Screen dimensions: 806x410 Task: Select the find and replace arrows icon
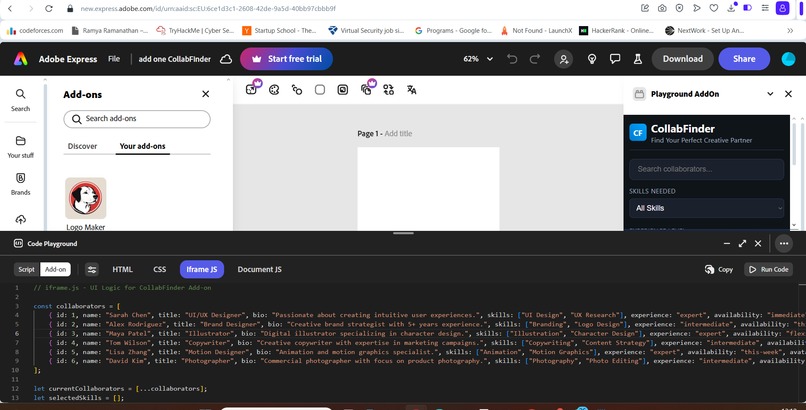[x=389, y=90]
